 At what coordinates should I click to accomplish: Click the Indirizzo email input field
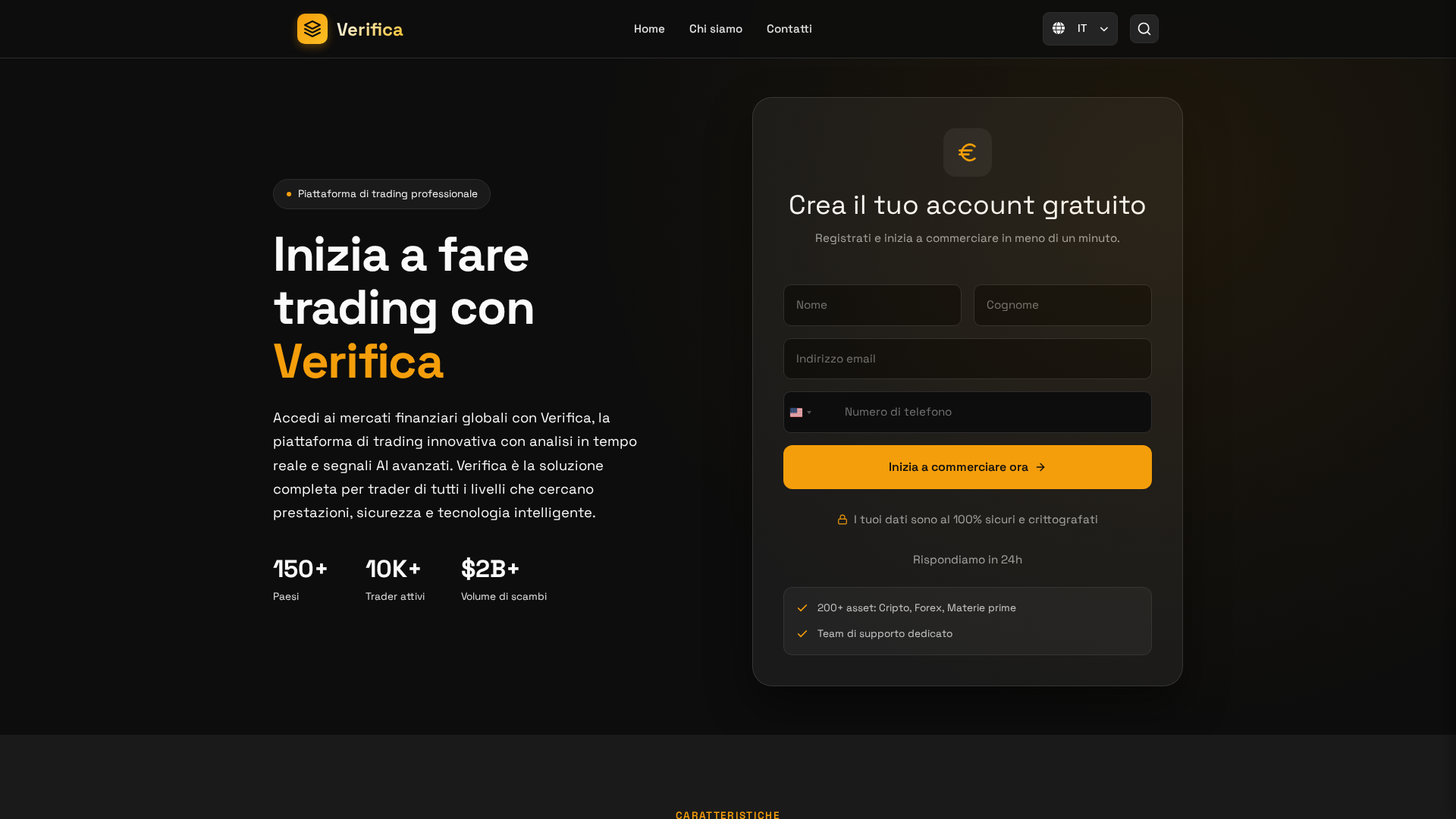click(967, 359)
